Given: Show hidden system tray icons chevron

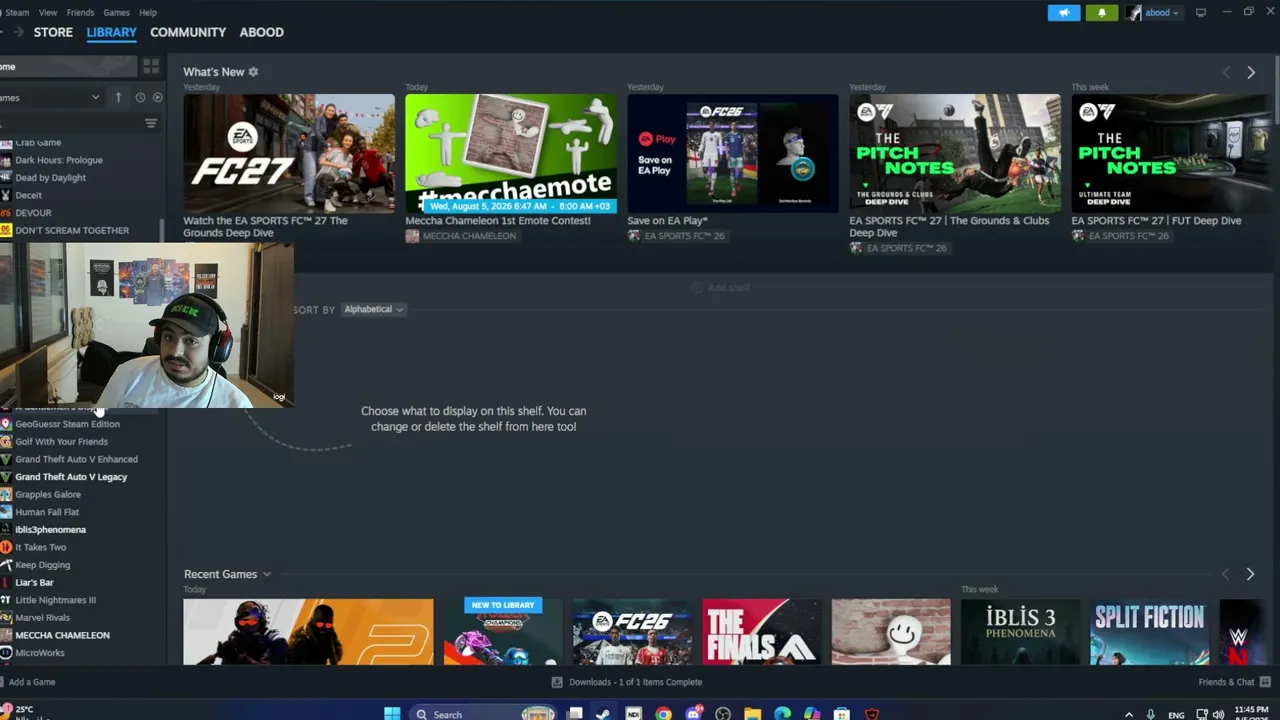Looking at the screenshot, I should point(1129,714).
